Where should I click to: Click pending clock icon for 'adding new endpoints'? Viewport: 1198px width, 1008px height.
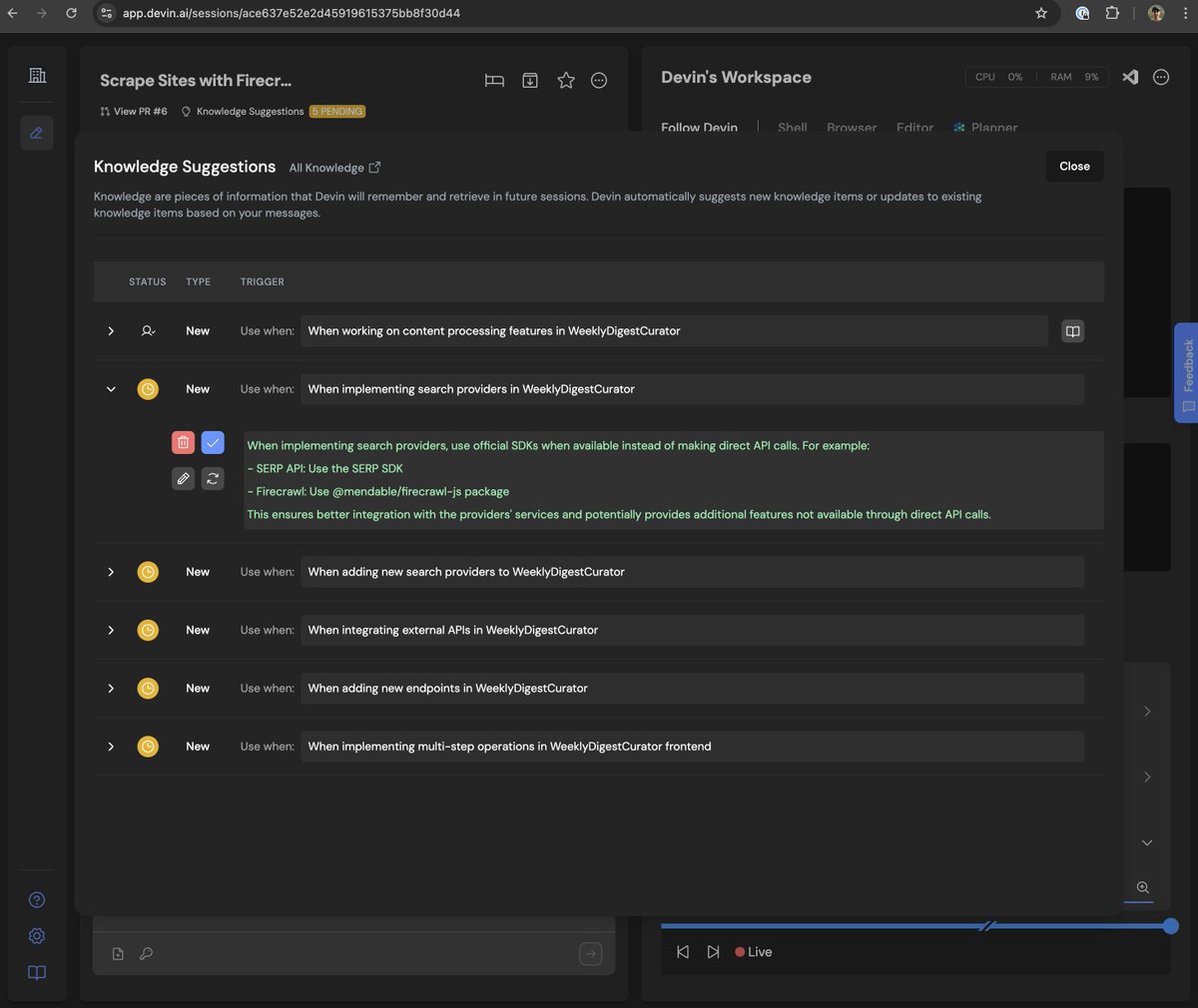click(x=148, y=688)
